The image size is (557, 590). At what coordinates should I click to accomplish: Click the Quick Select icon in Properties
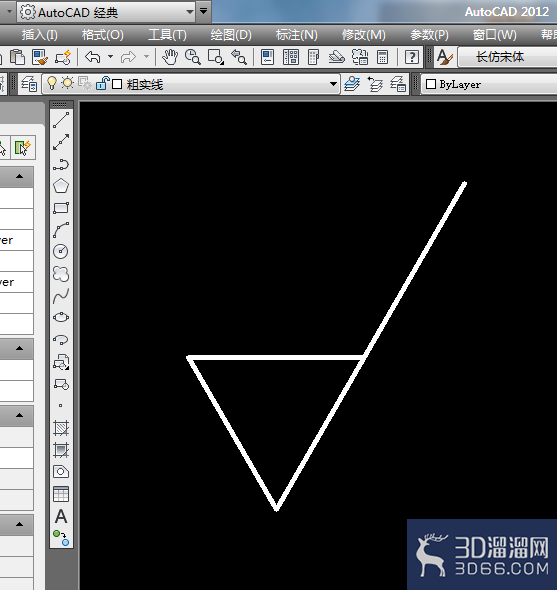(x=23, y=147)
